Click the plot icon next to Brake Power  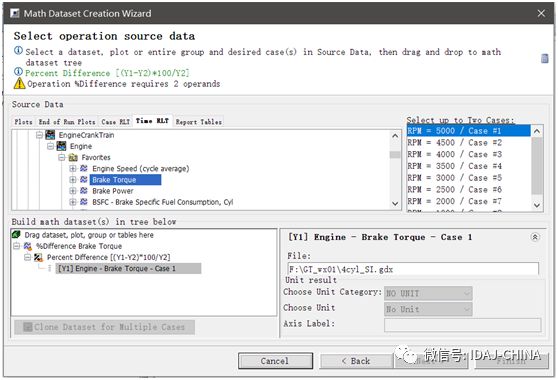pos(84,191)
